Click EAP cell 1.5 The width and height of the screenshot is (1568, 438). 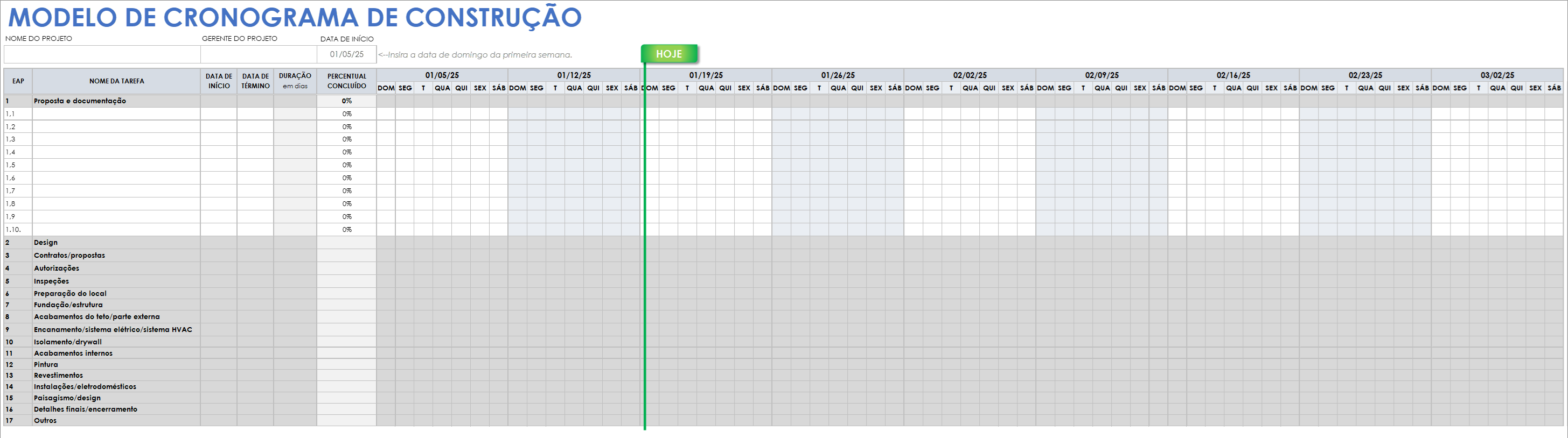click(18, 165)
